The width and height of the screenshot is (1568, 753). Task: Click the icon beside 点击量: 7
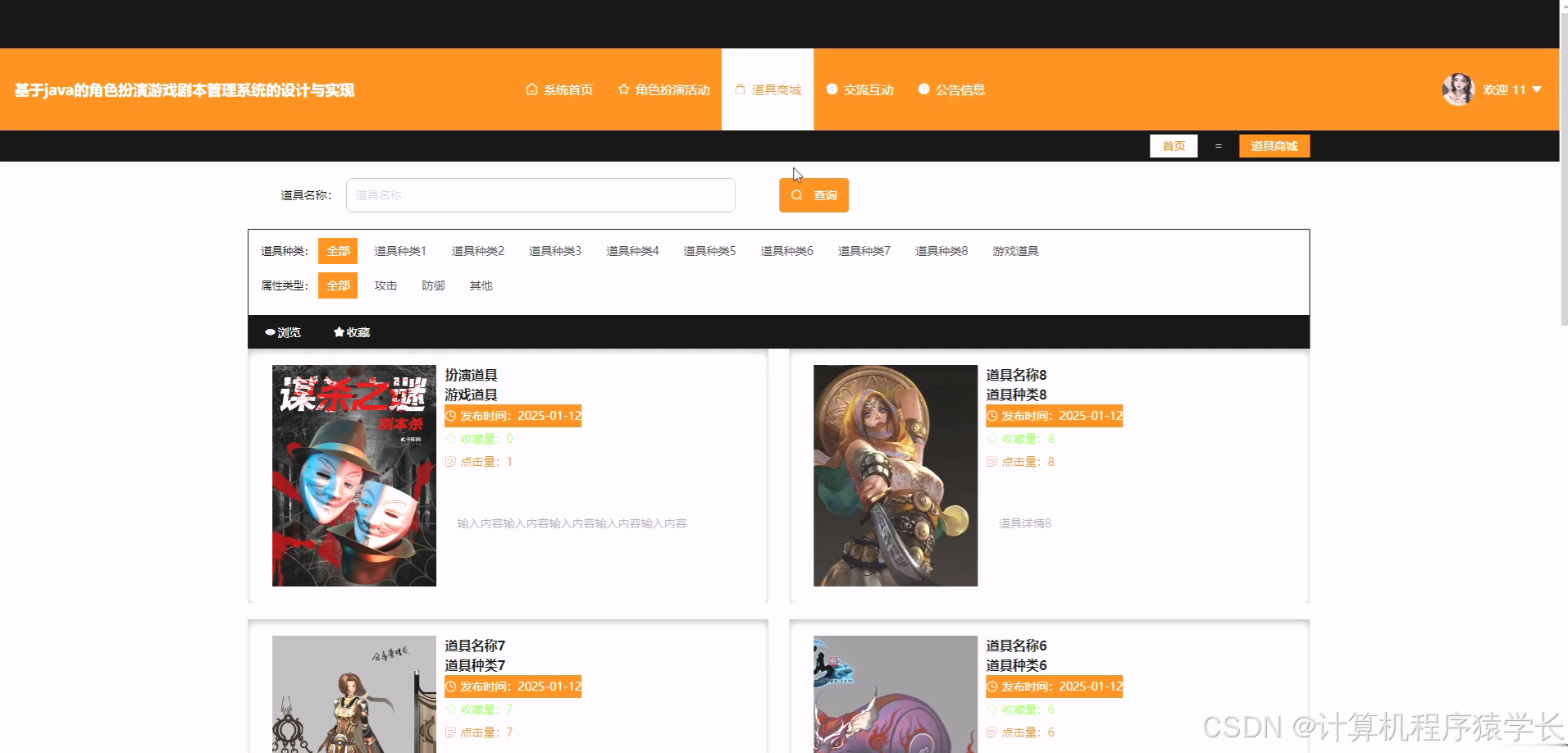coord(450,732)
